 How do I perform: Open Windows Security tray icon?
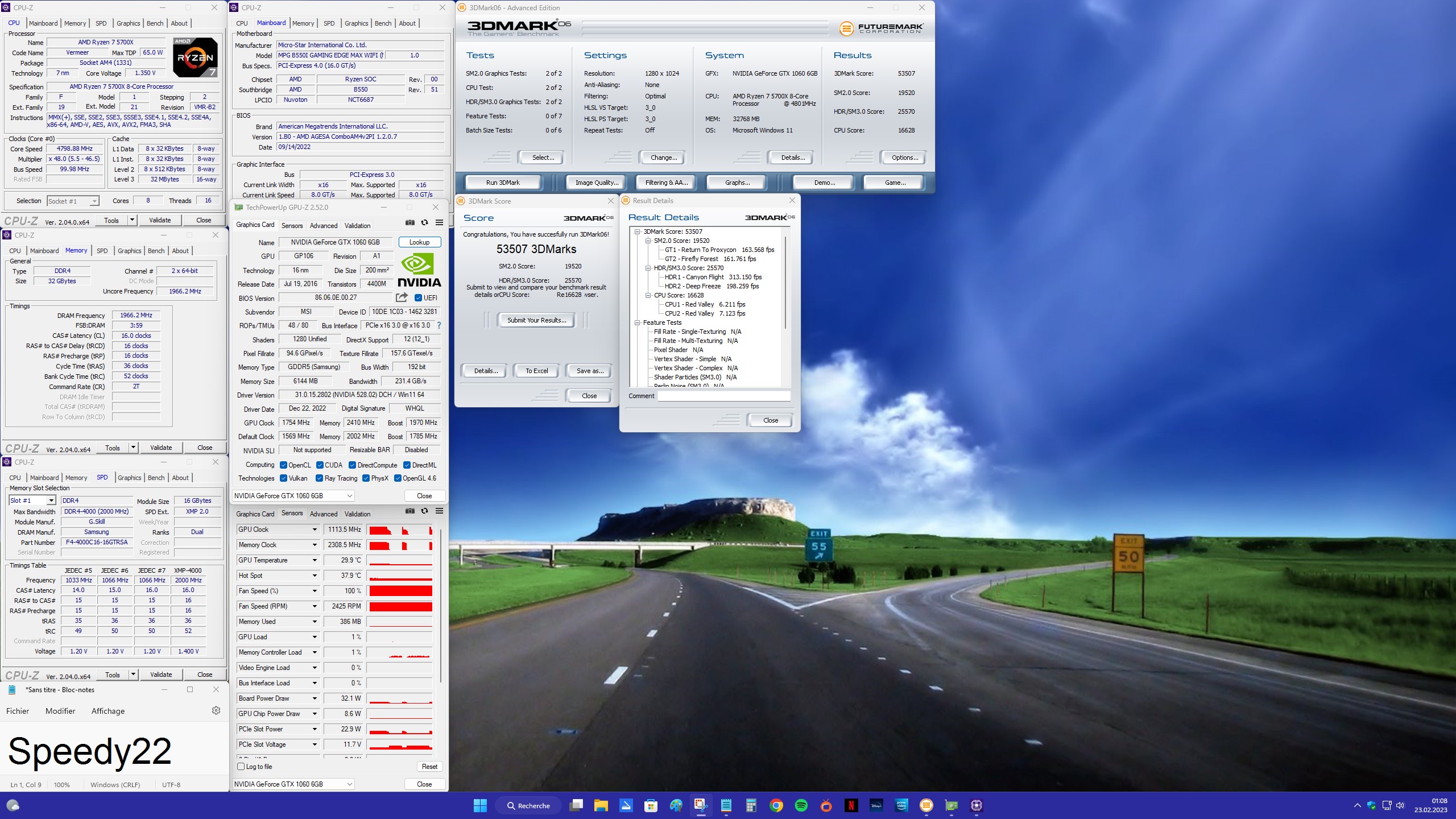point(1371,805)
